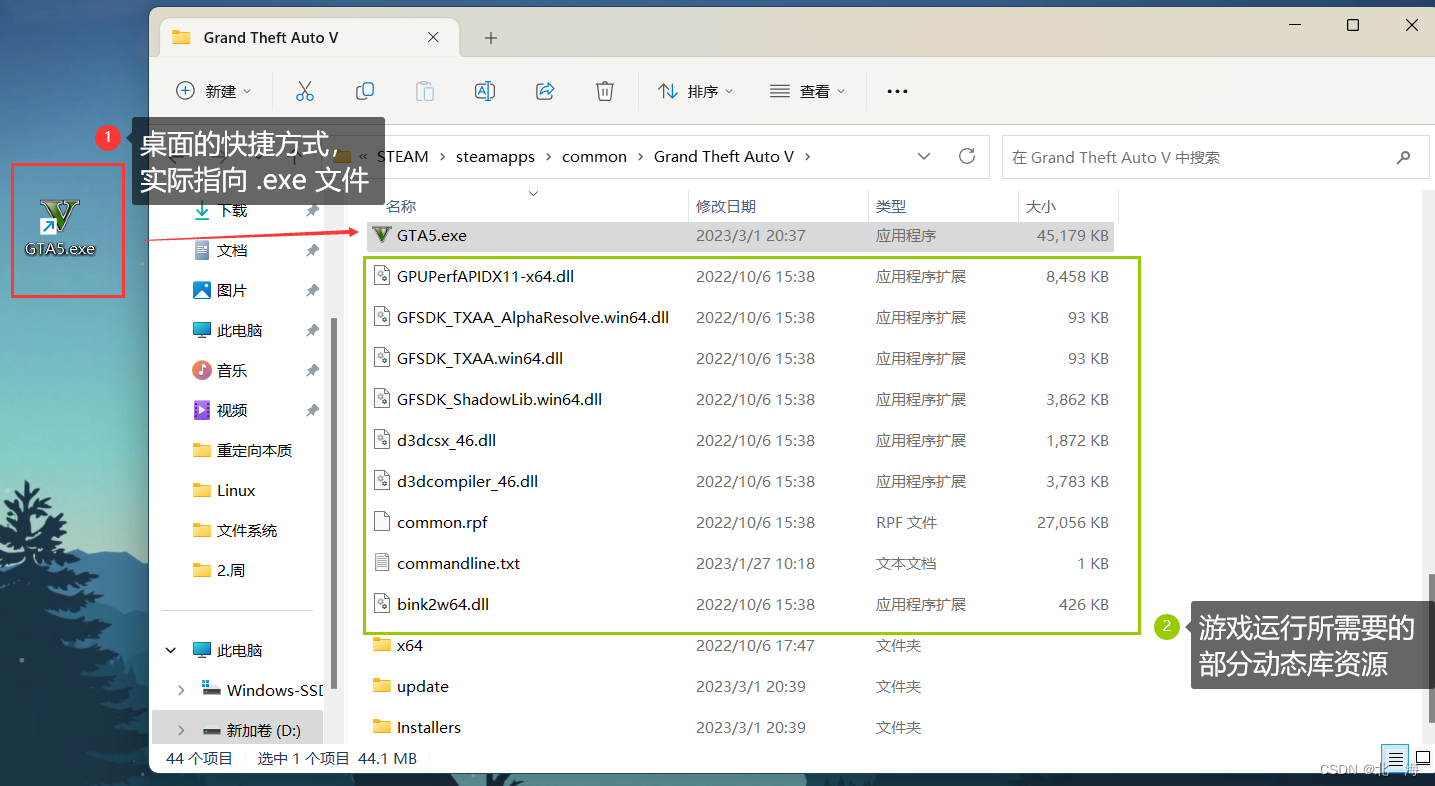Select the GTA5.exe shortcut on the desktop

pyautogui.click(x=60, y=229)
